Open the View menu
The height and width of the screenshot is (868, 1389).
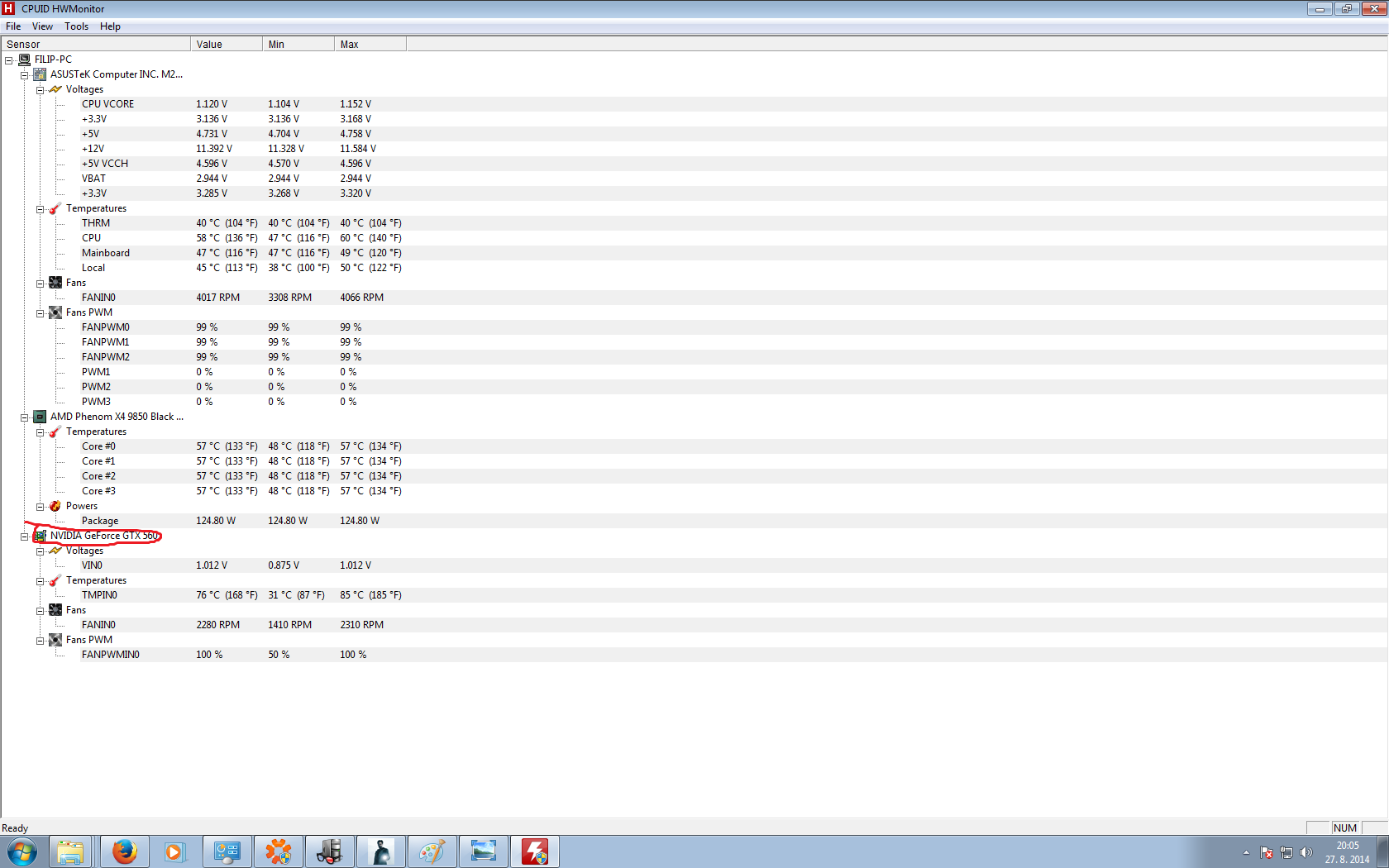pyautogui.click(x=42, y=26)
